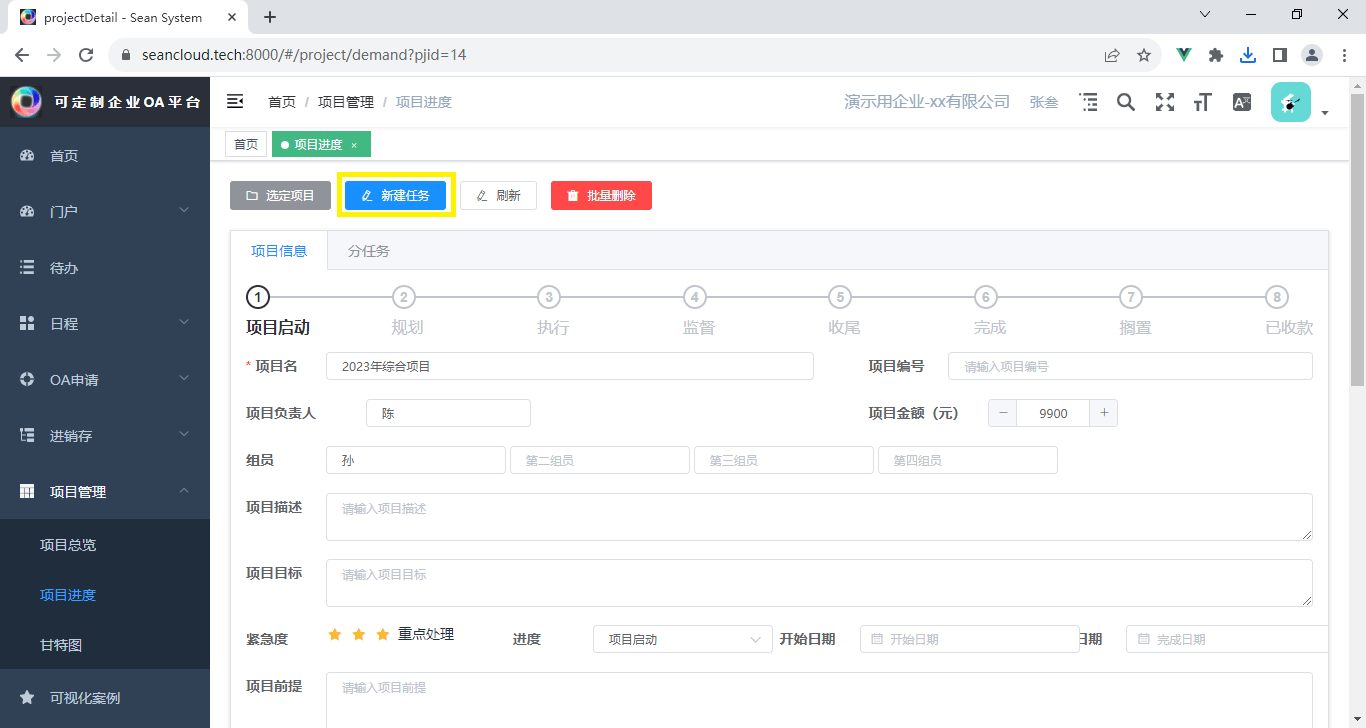The image size is (1366, 728).
Task: Increase 项目金额 with plus button
Action: click(x=1104, y=413)
